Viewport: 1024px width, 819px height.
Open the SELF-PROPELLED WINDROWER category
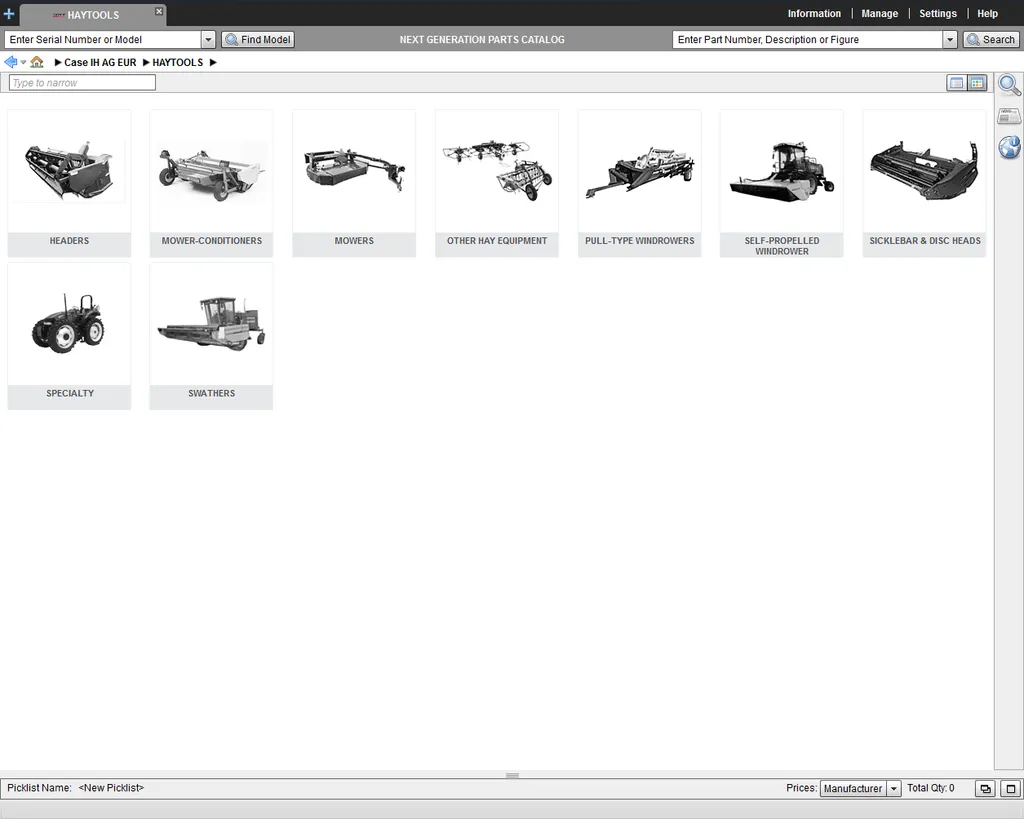pyautogui.click(x=782, y=183)
